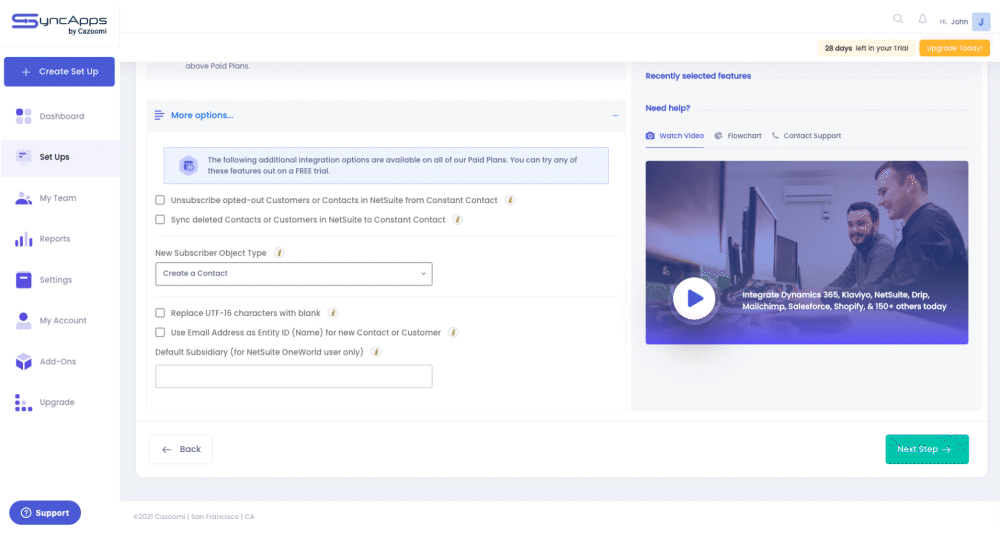The image size is (1000, 542).
Task: Click the Flowchart icon
Action: tap(718, 136)
